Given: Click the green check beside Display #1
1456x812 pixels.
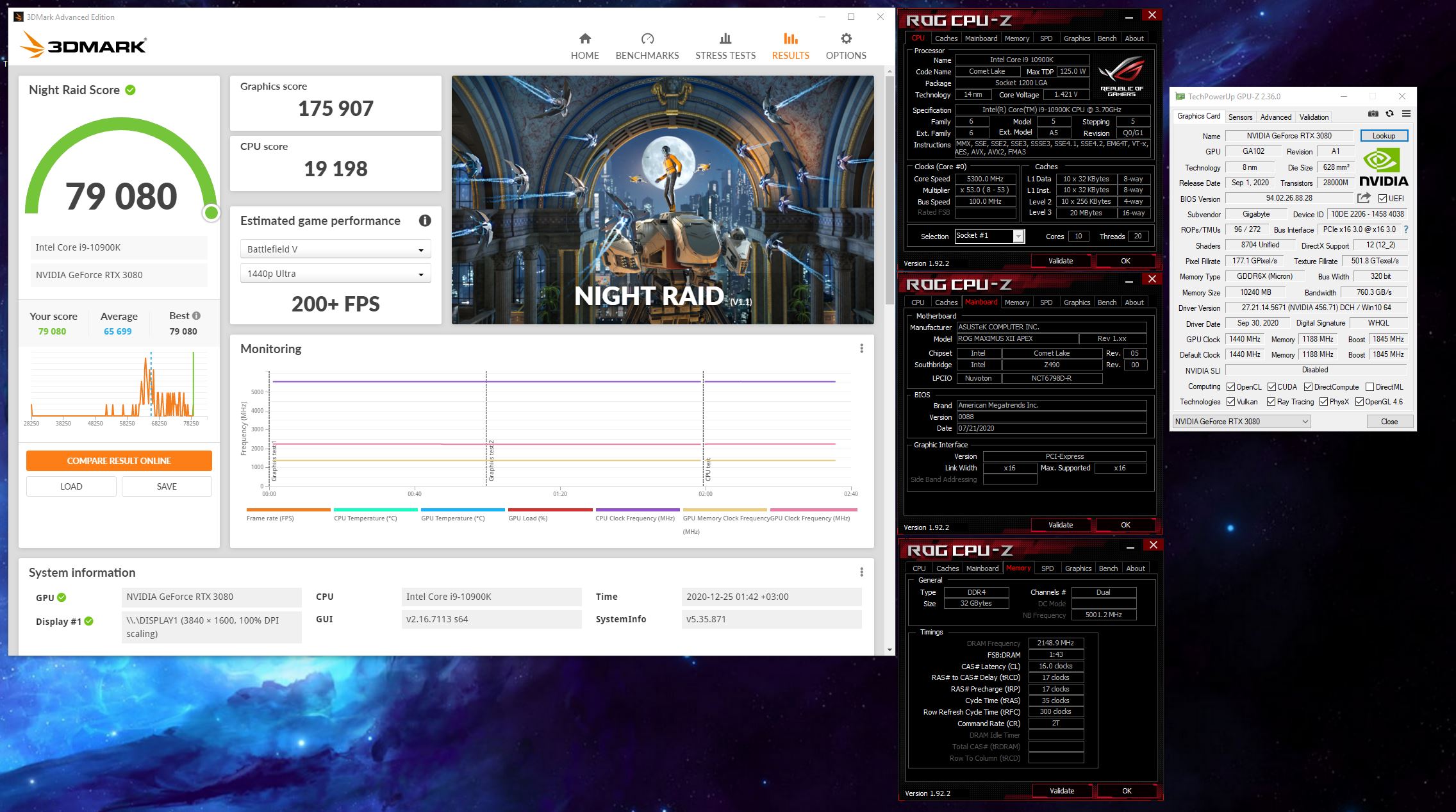Looking at the screenshot, I should coord(89,621).
